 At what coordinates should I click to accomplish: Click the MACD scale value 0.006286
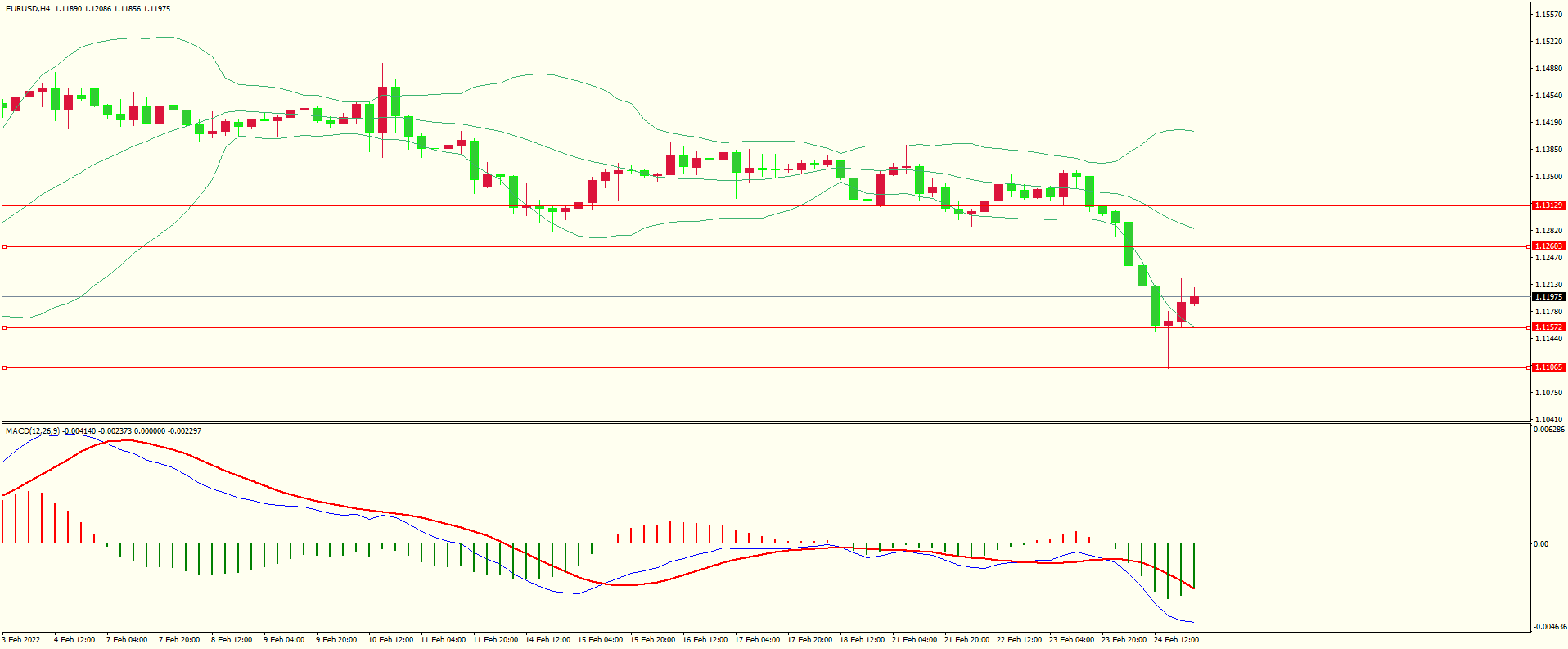1549,430
